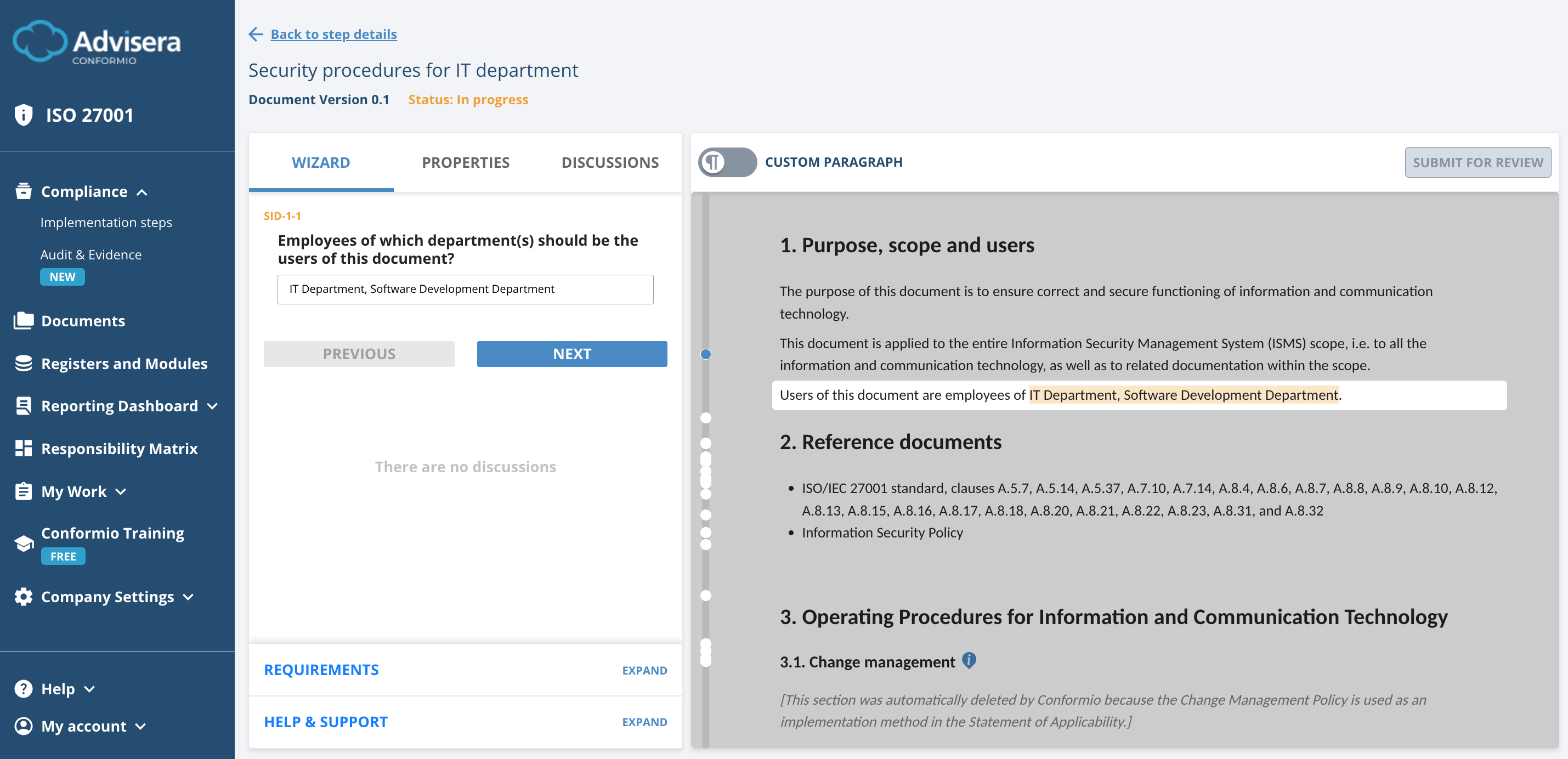The height and width of the screenshot is (759, 1568).
Task: Switch to the Properties tab
Action: [x=465, y=162]
